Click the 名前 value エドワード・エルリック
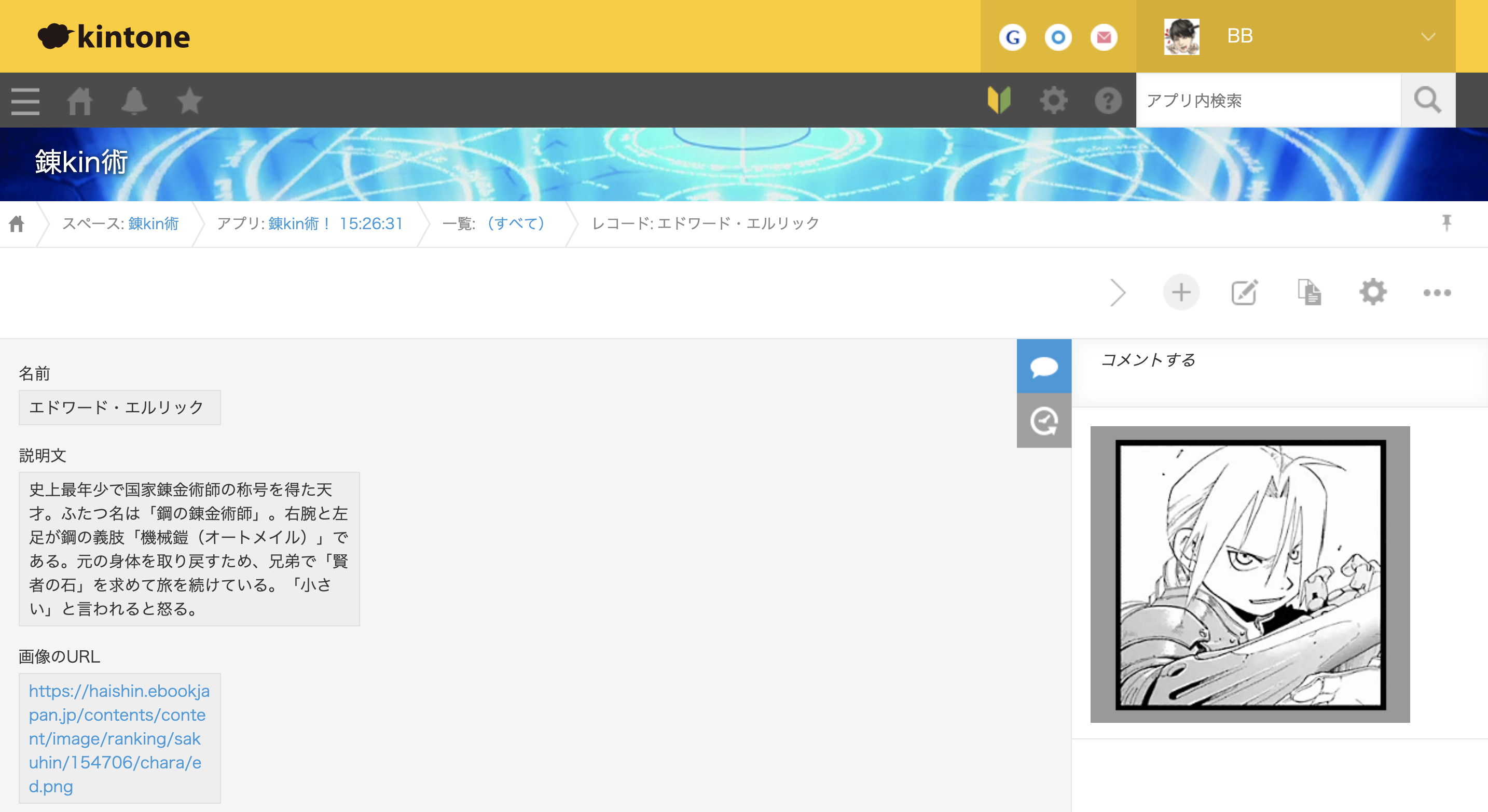 coord(119,407)
